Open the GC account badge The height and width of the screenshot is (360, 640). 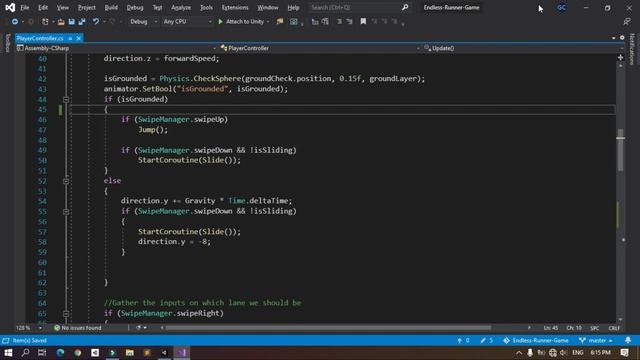[562, 7]
